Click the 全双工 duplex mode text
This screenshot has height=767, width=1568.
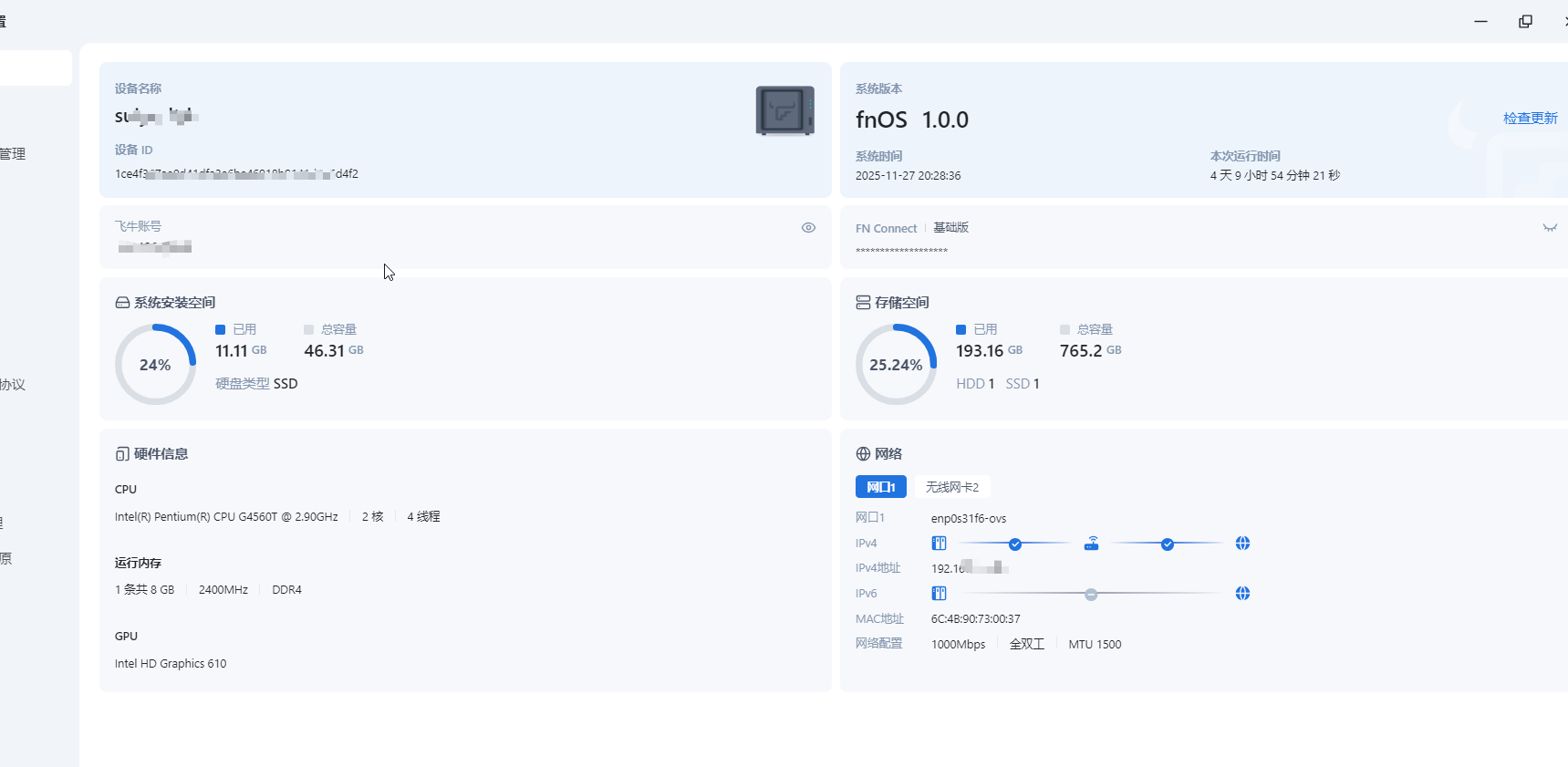tap(1027, 645)
